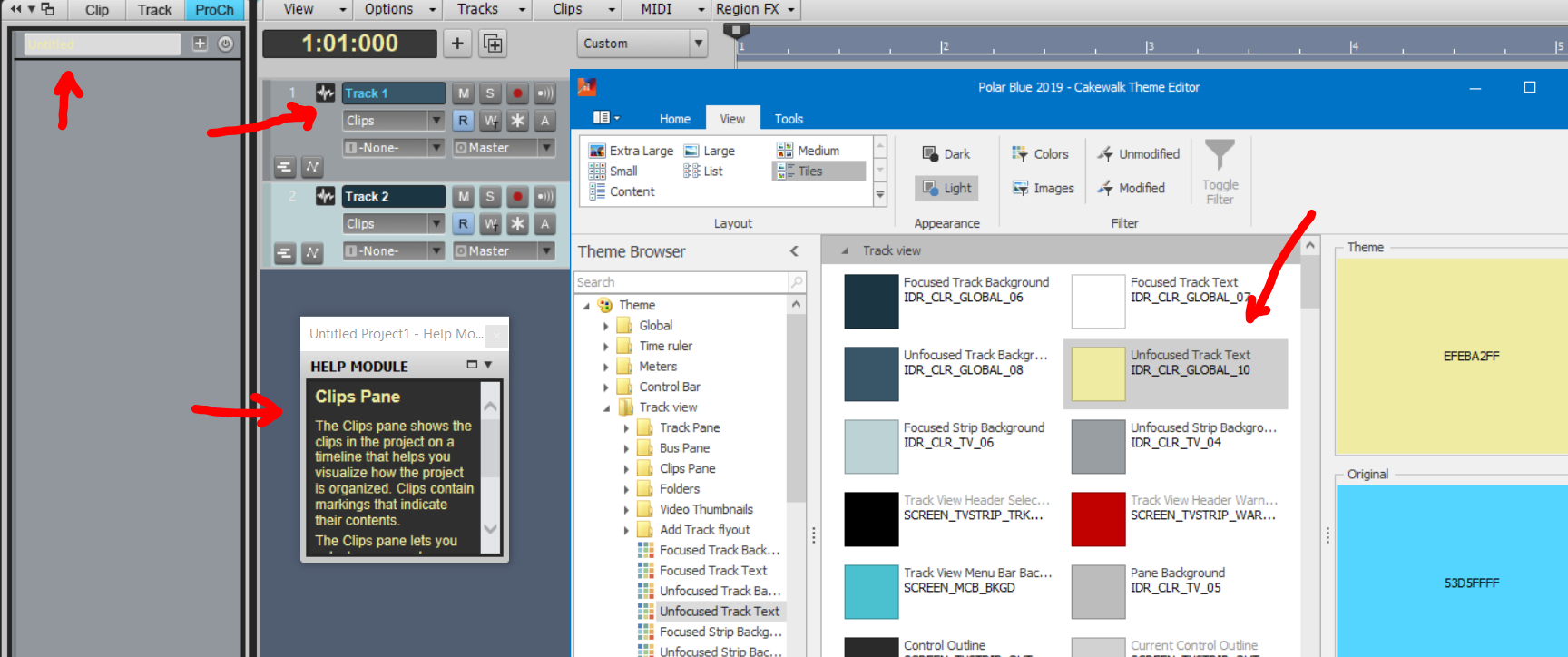Select Small layout option
This screenshot has width=1568, height=657.
[613, 171]
